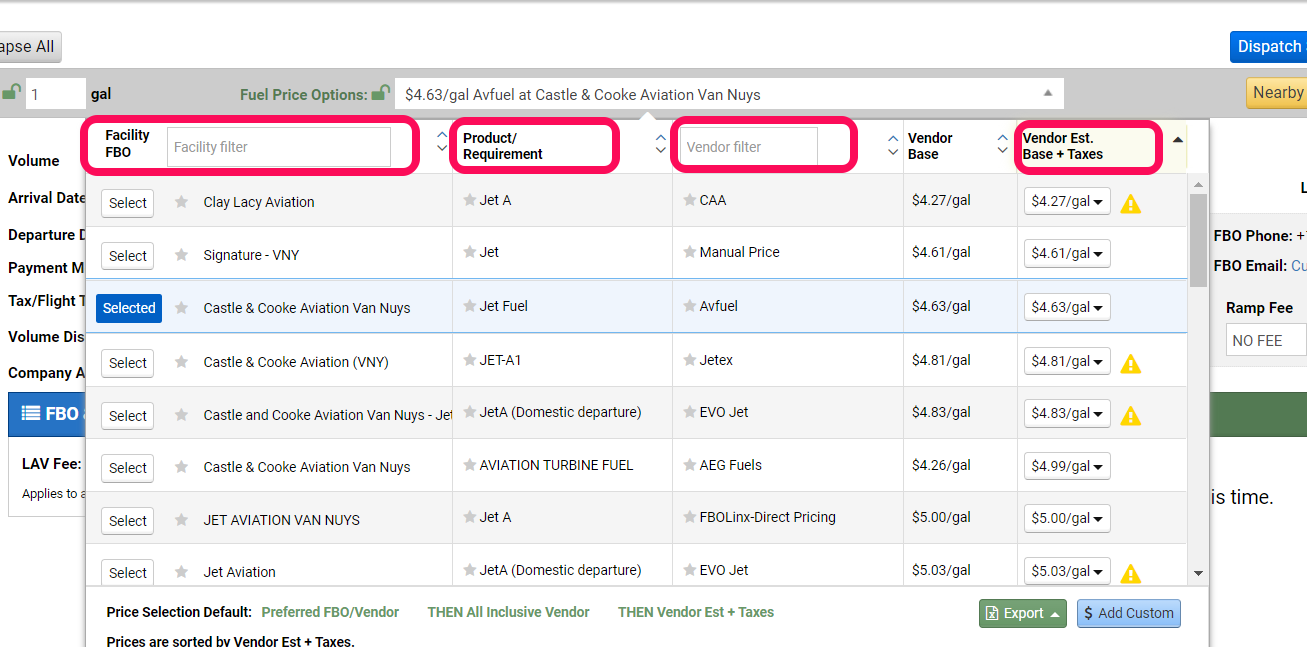The height and width of the screenshot is (647, 1307).
Task: Open $4.27/gal price dropdown
Action: (1067, 201)
